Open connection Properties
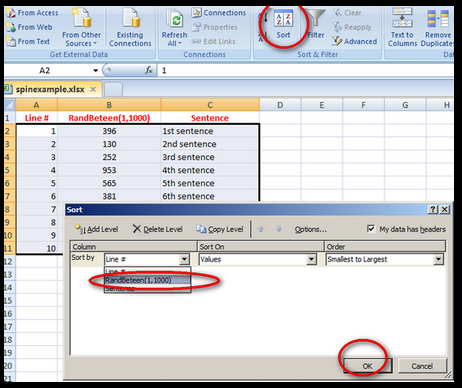 coord(215,27)
